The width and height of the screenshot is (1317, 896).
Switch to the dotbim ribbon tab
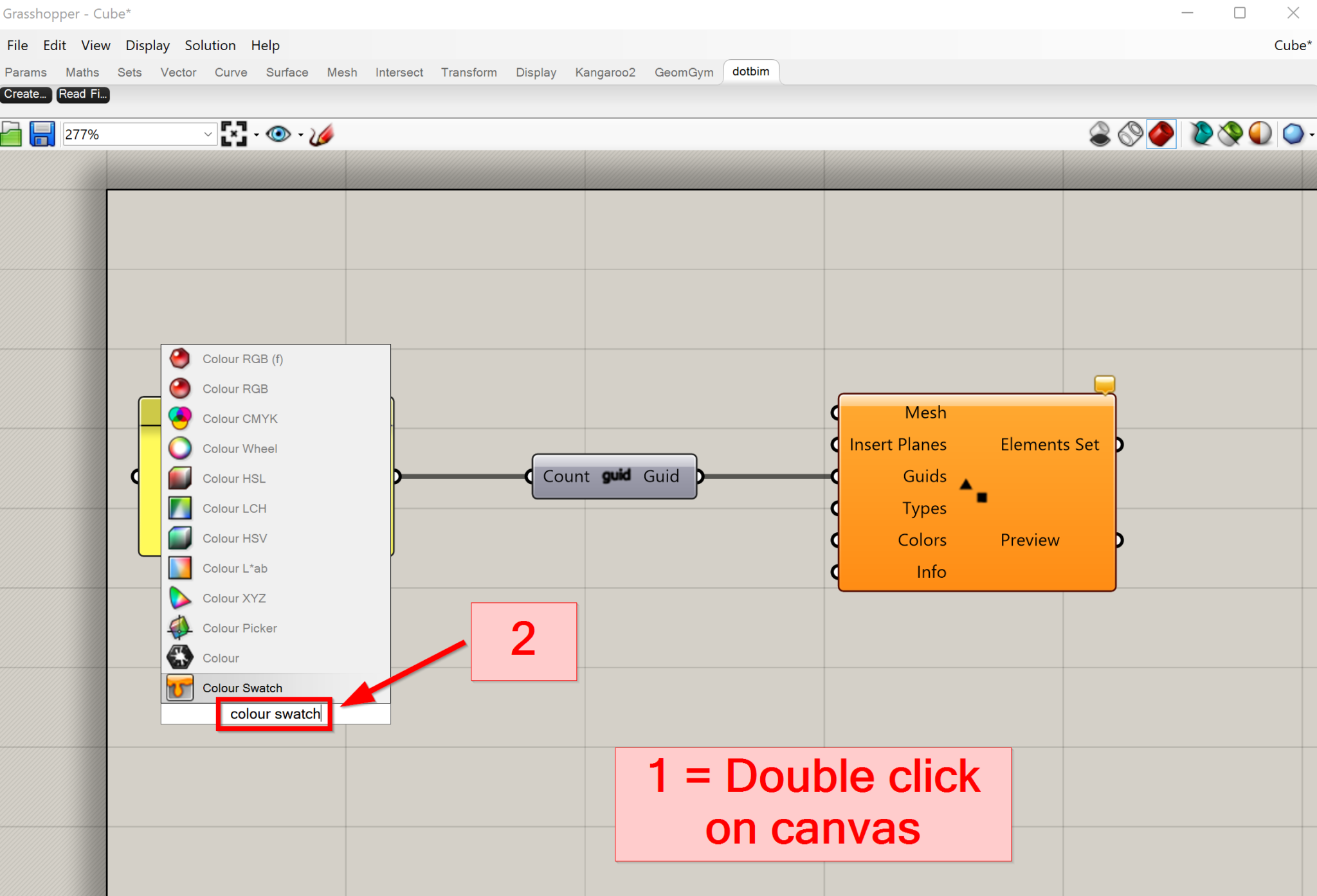click(x=751, y=71)
